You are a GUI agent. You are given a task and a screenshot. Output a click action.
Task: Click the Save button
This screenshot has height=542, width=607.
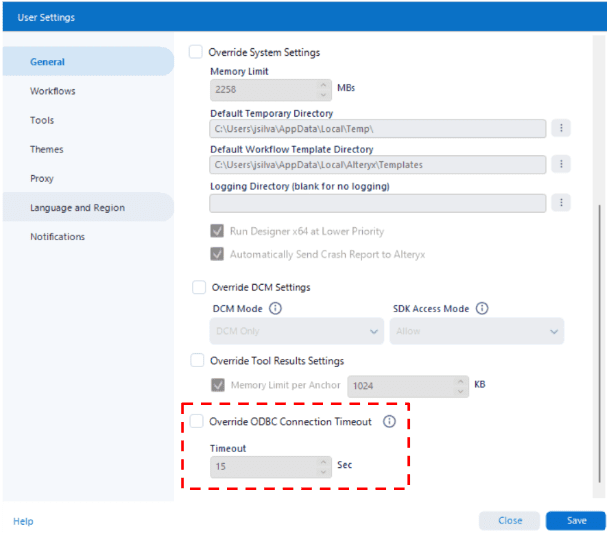tap(575, 521)
